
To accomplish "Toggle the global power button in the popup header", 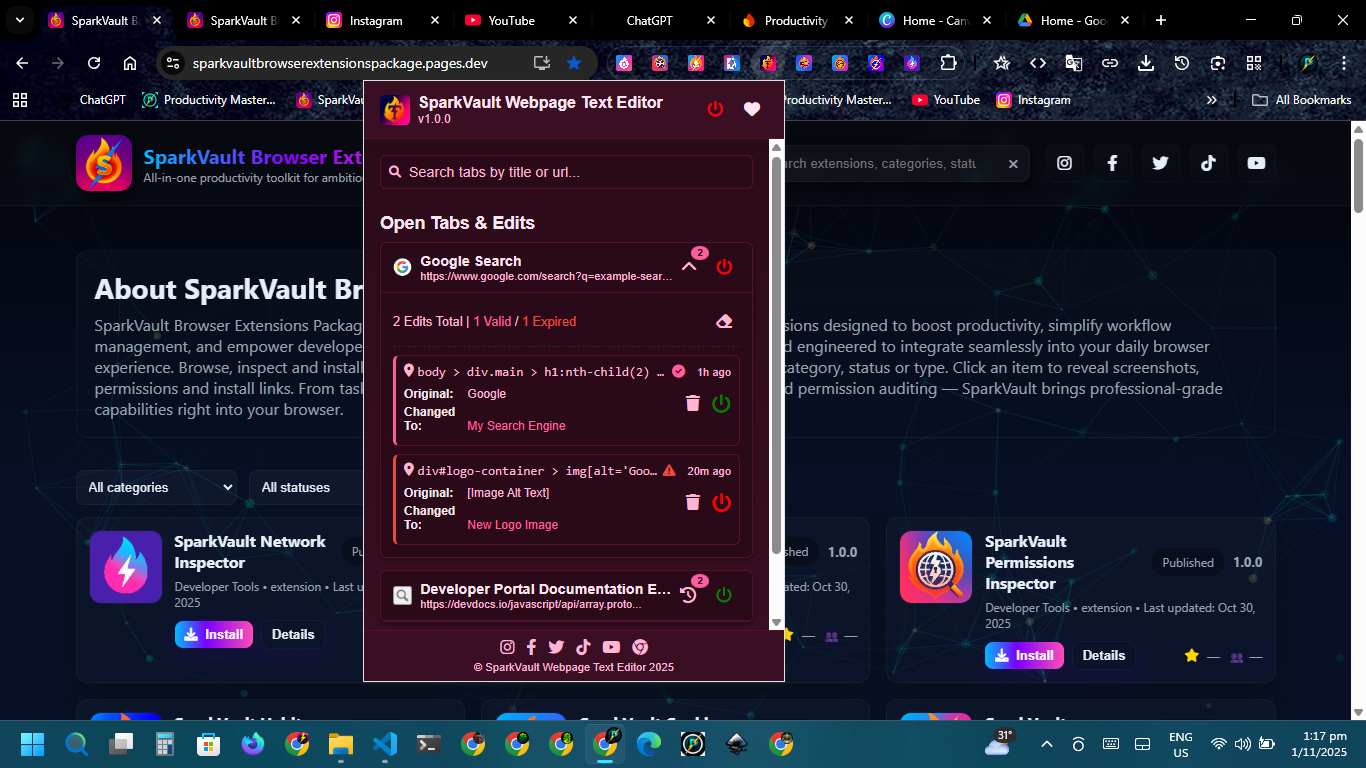I will point(715,109).
